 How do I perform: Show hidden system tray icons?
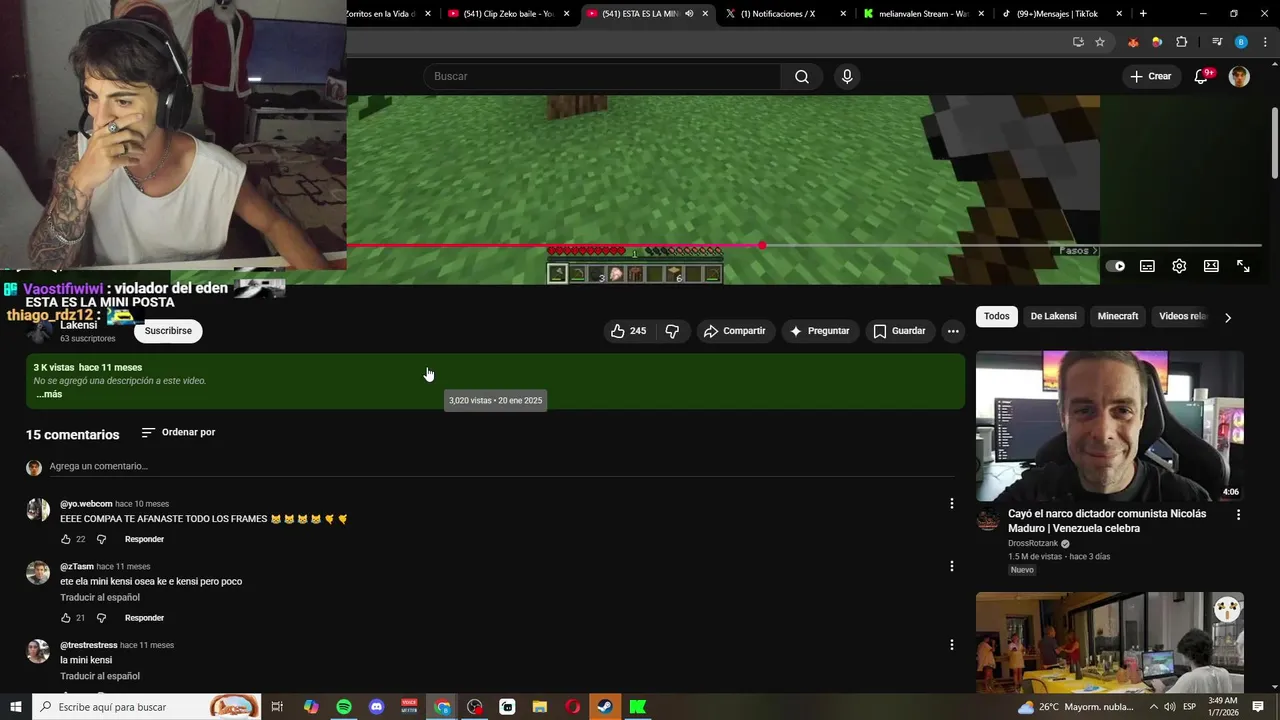tap(1153, 707)
